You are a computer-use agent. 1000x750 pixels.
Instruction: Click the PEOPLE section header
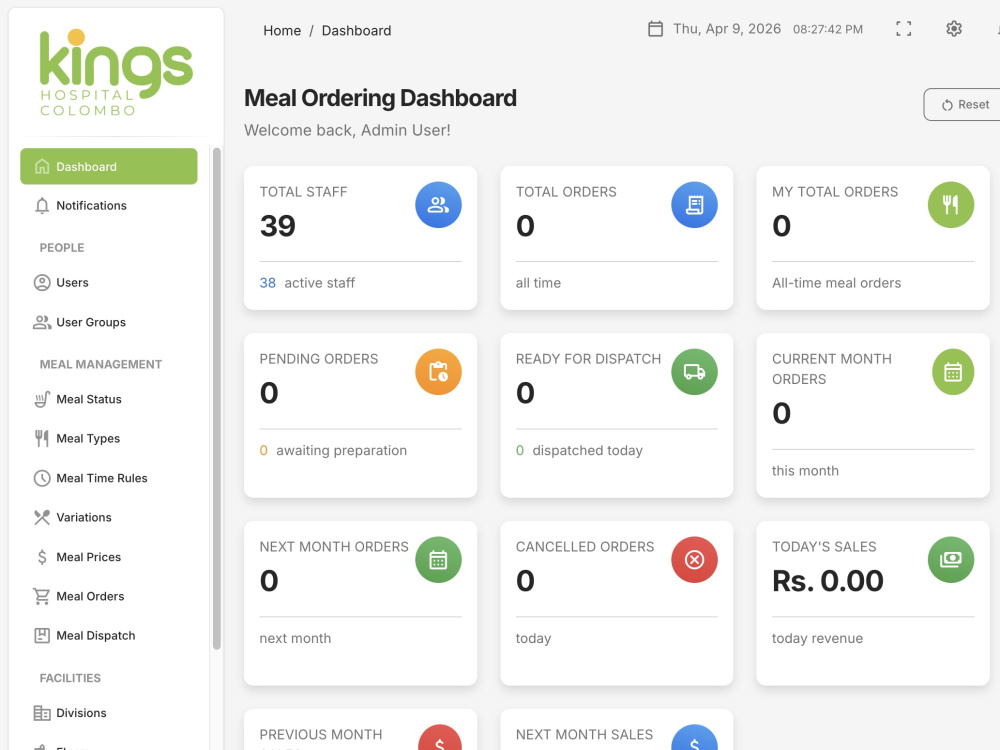[x=62, y=247]
